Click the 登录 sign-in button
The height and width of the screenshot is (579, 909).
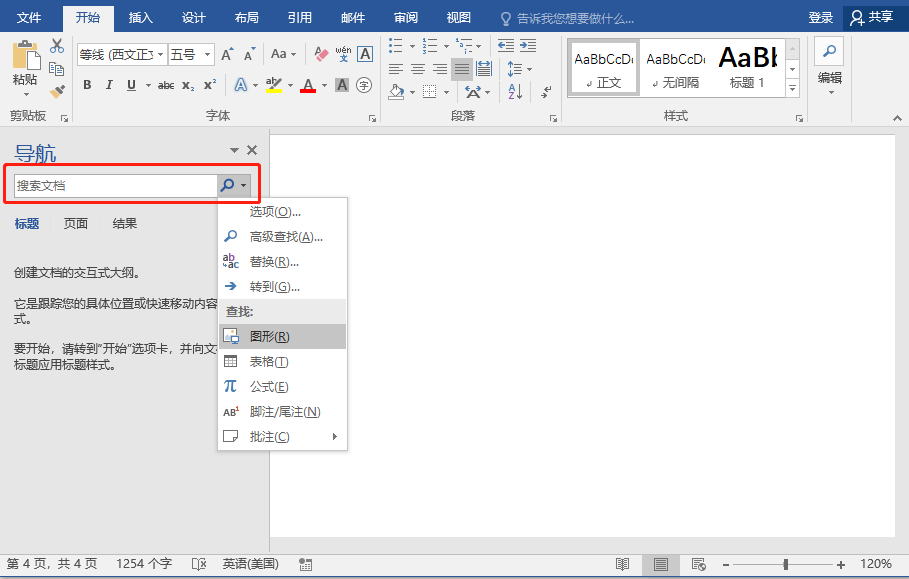pos(821,18)
